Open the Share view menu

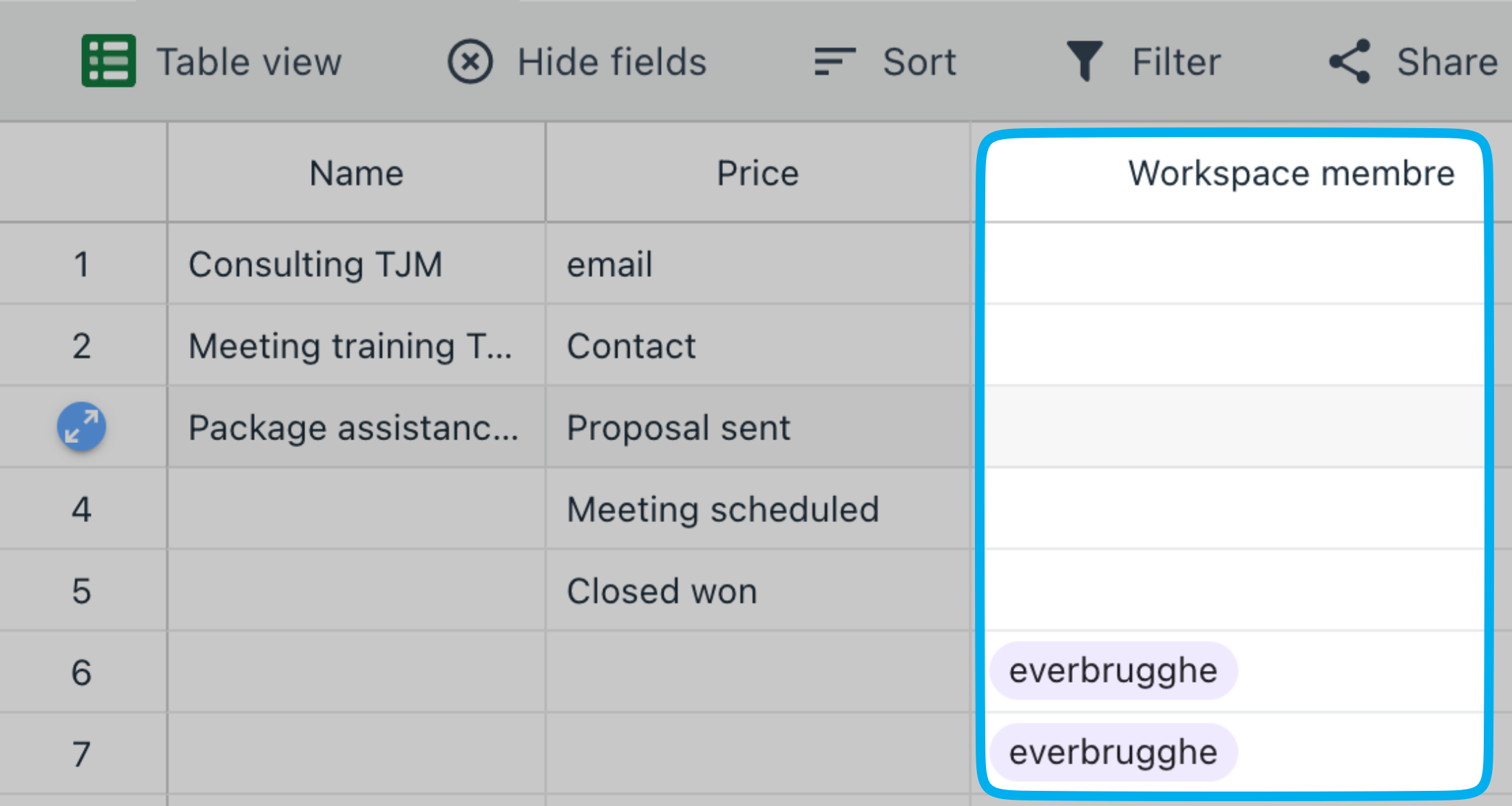(x=1414, y=61)
